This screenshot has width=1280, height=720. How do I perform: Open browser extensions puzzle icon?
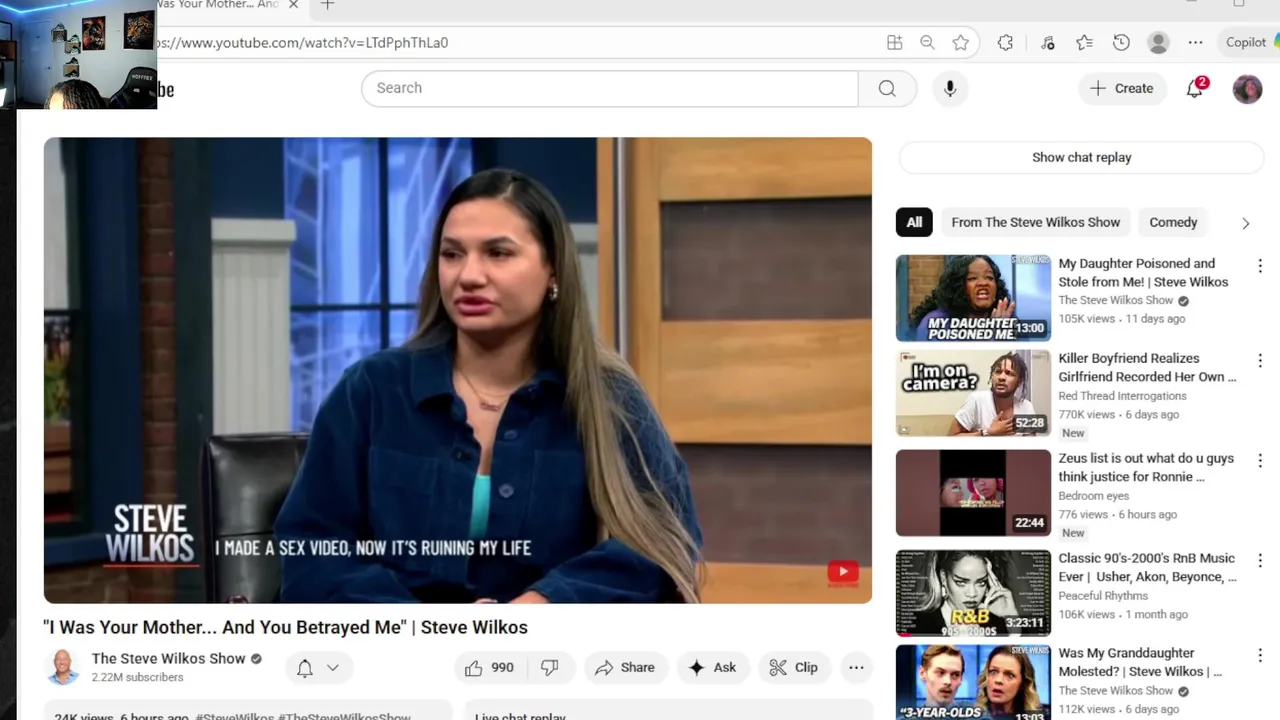pos(1005,42)
